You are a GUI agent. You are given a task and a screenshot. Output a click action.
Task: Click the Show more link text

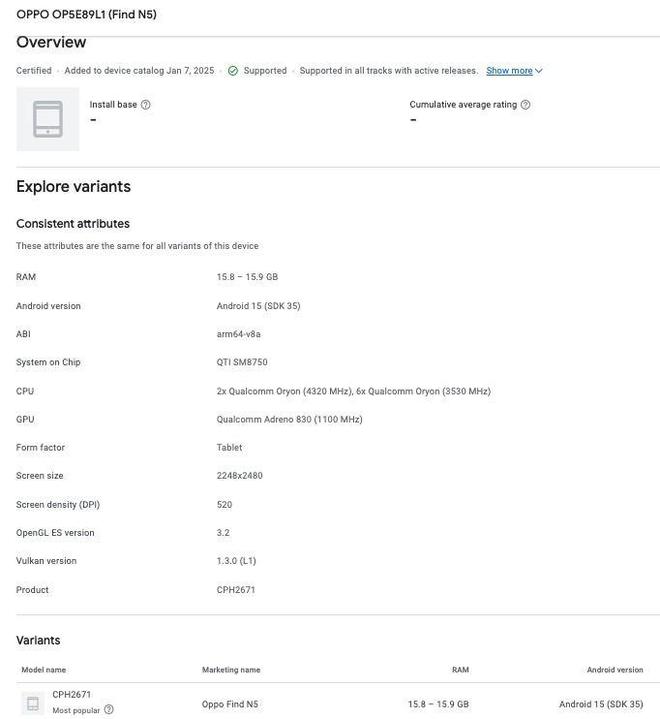click(509, 71)
